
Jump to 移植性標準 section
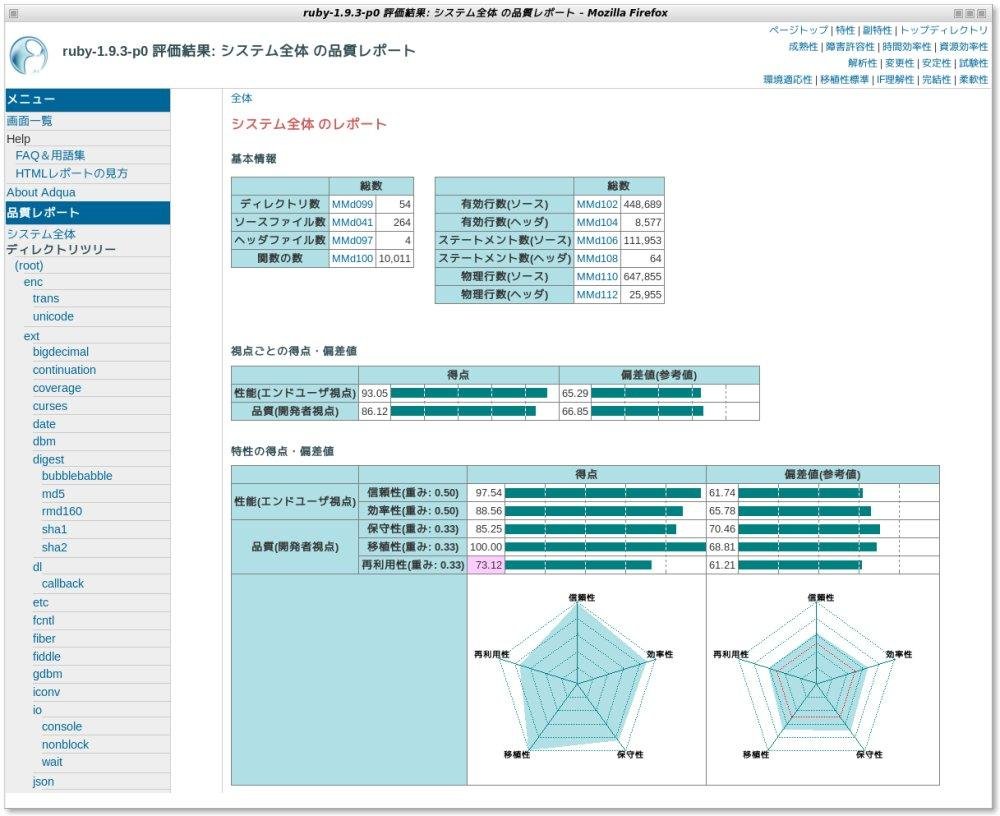[x=844, y=80]
